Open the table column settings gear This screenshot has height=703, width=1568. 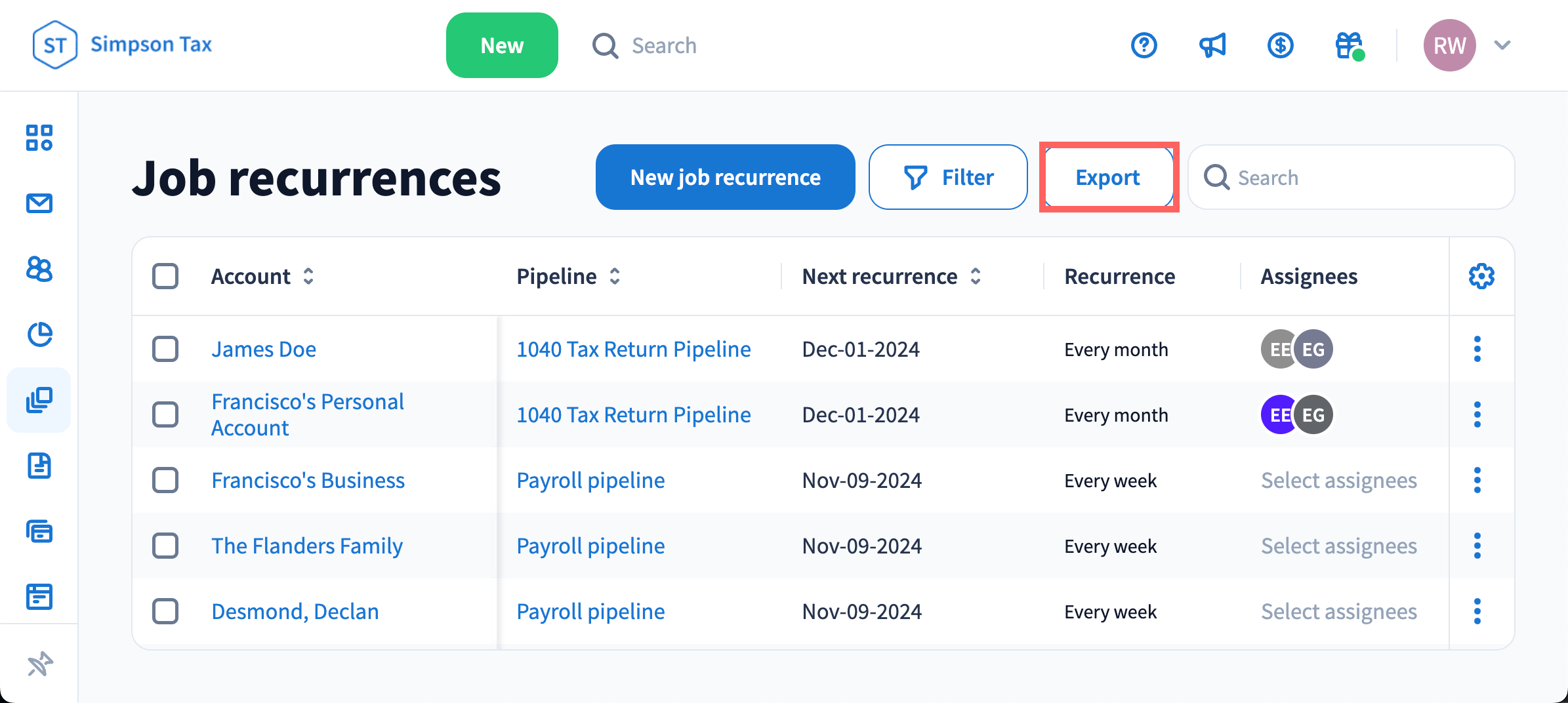(x=1481, y=276)
